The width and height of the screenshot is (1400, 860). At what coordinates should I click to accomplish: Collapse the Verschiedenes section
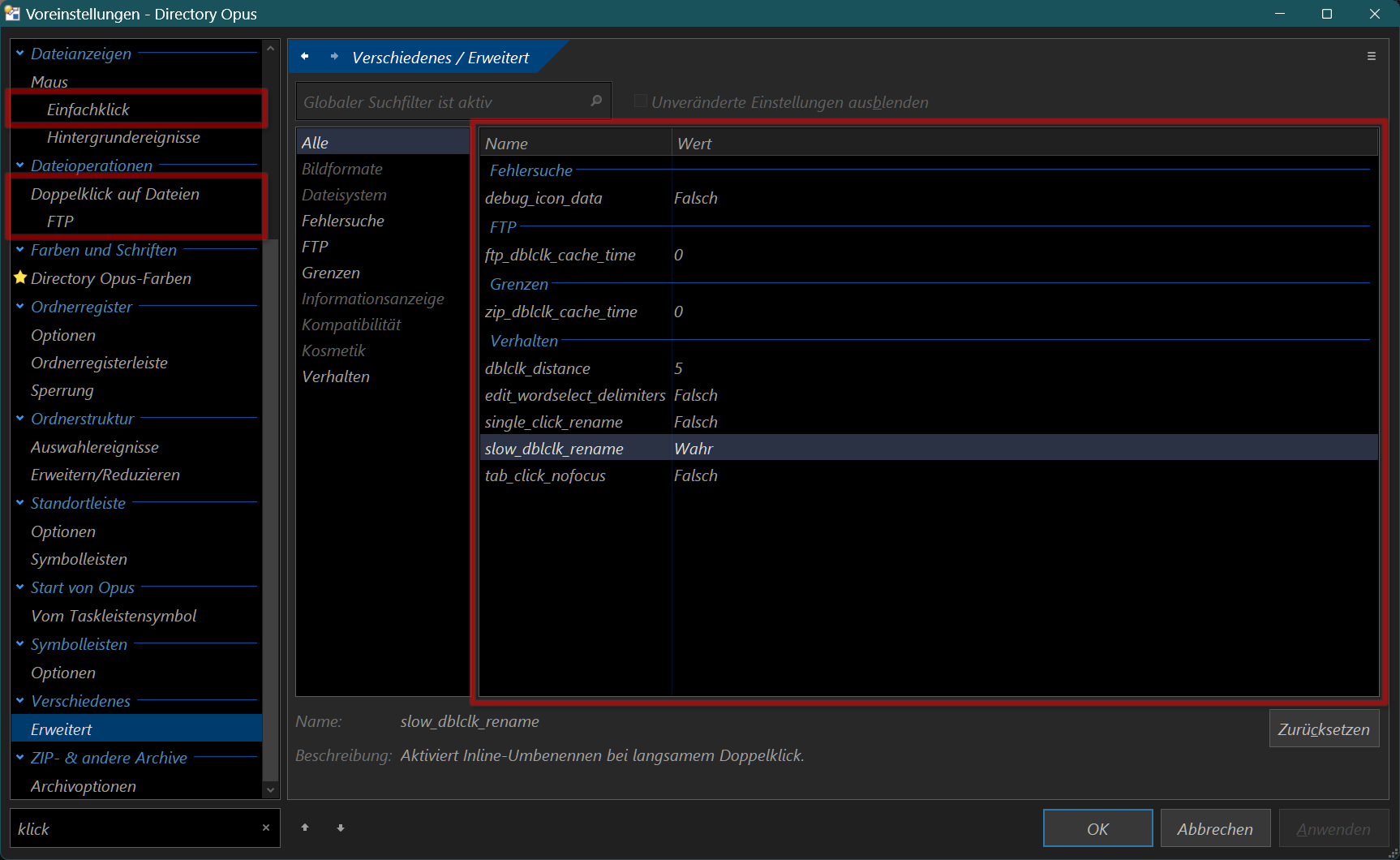click(20, 701)
